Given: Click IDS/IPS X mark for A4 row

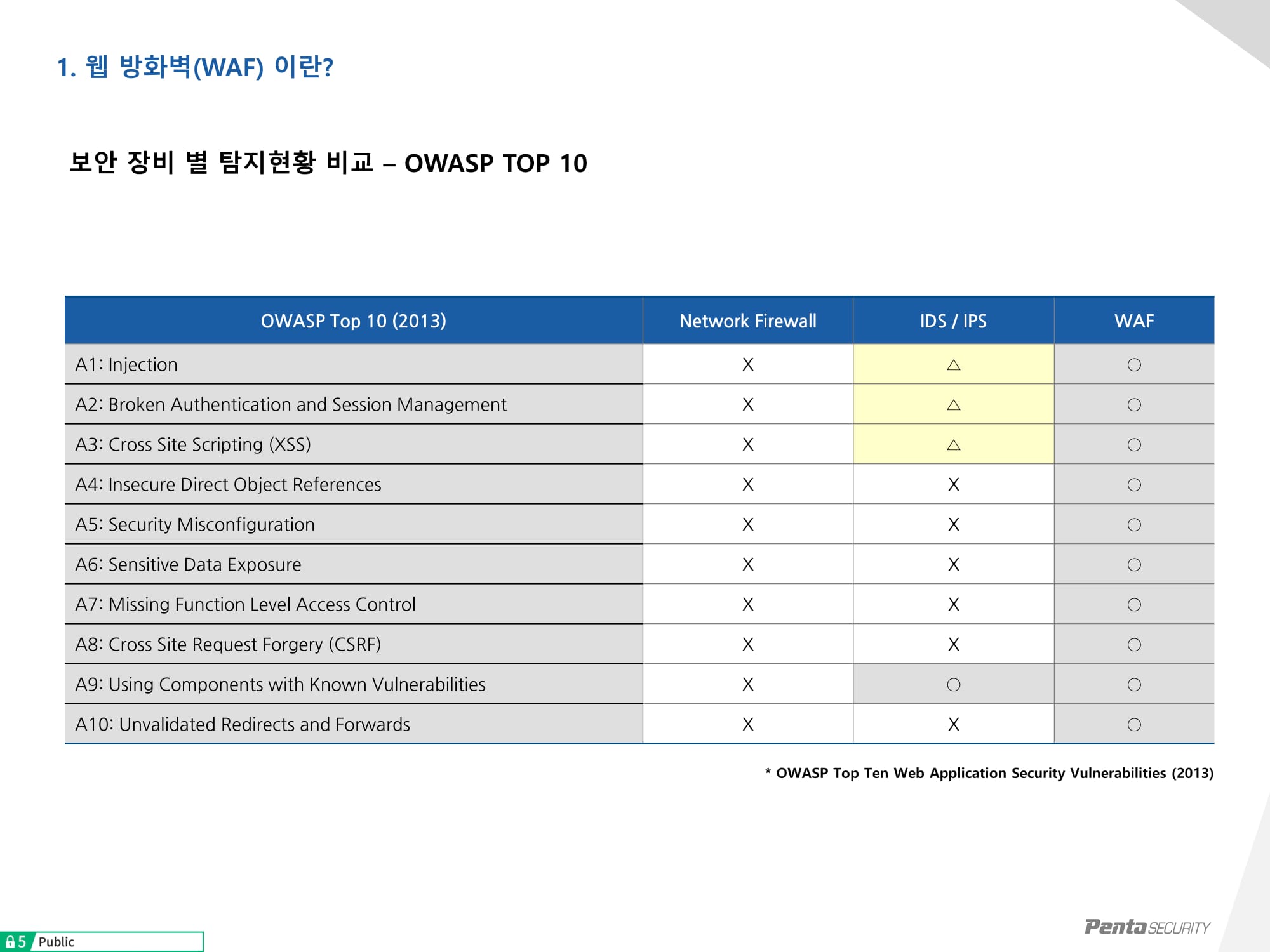Looking at the screenshot, I should (953, 485).
